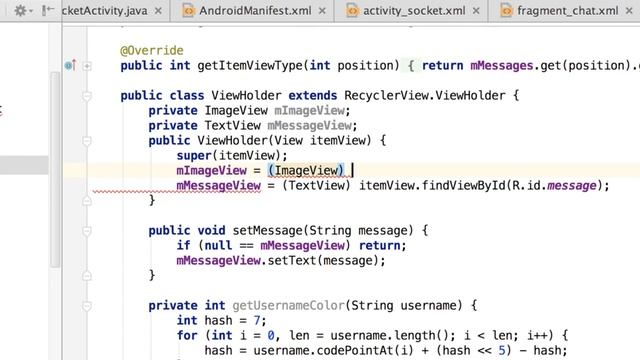Close the cketActivity.java tab
Image resolution: width=640 pixels, height=360 pixels.
click(x=158, y=11)
